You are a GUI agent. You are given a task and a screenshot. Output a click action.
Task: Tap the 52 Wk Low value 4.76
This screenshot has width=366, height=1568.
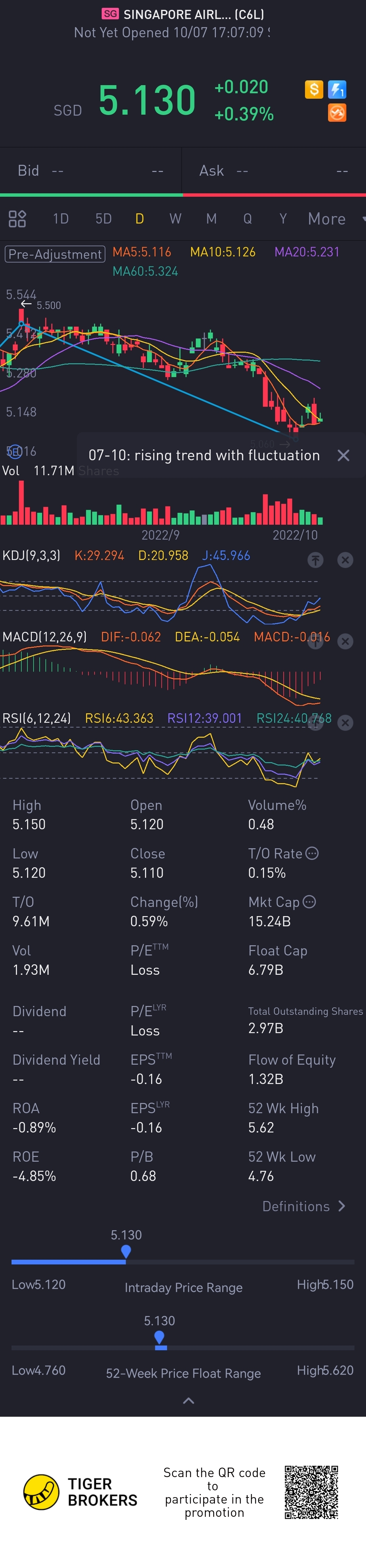click(x=261, y=1176)
